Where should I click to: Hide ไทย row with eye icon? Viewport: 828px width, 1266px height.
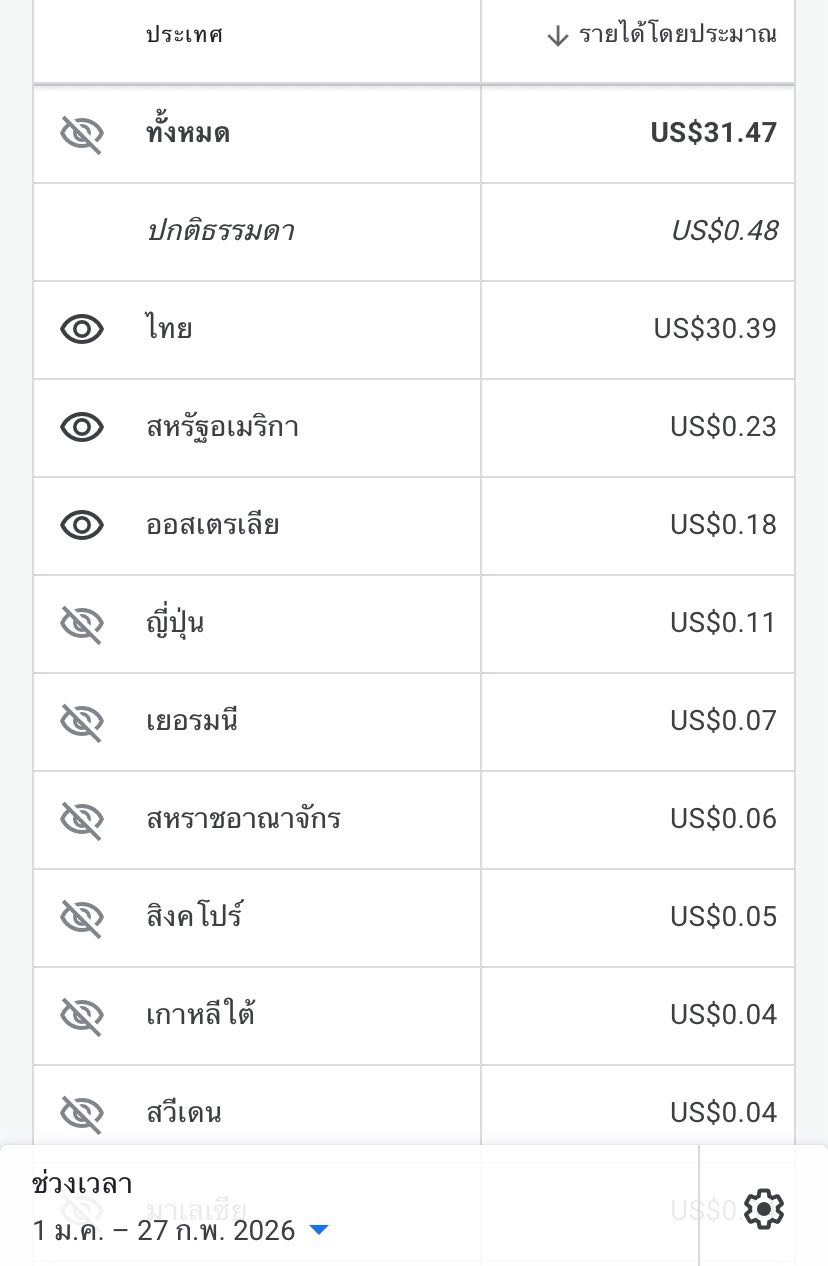point(82,329)
